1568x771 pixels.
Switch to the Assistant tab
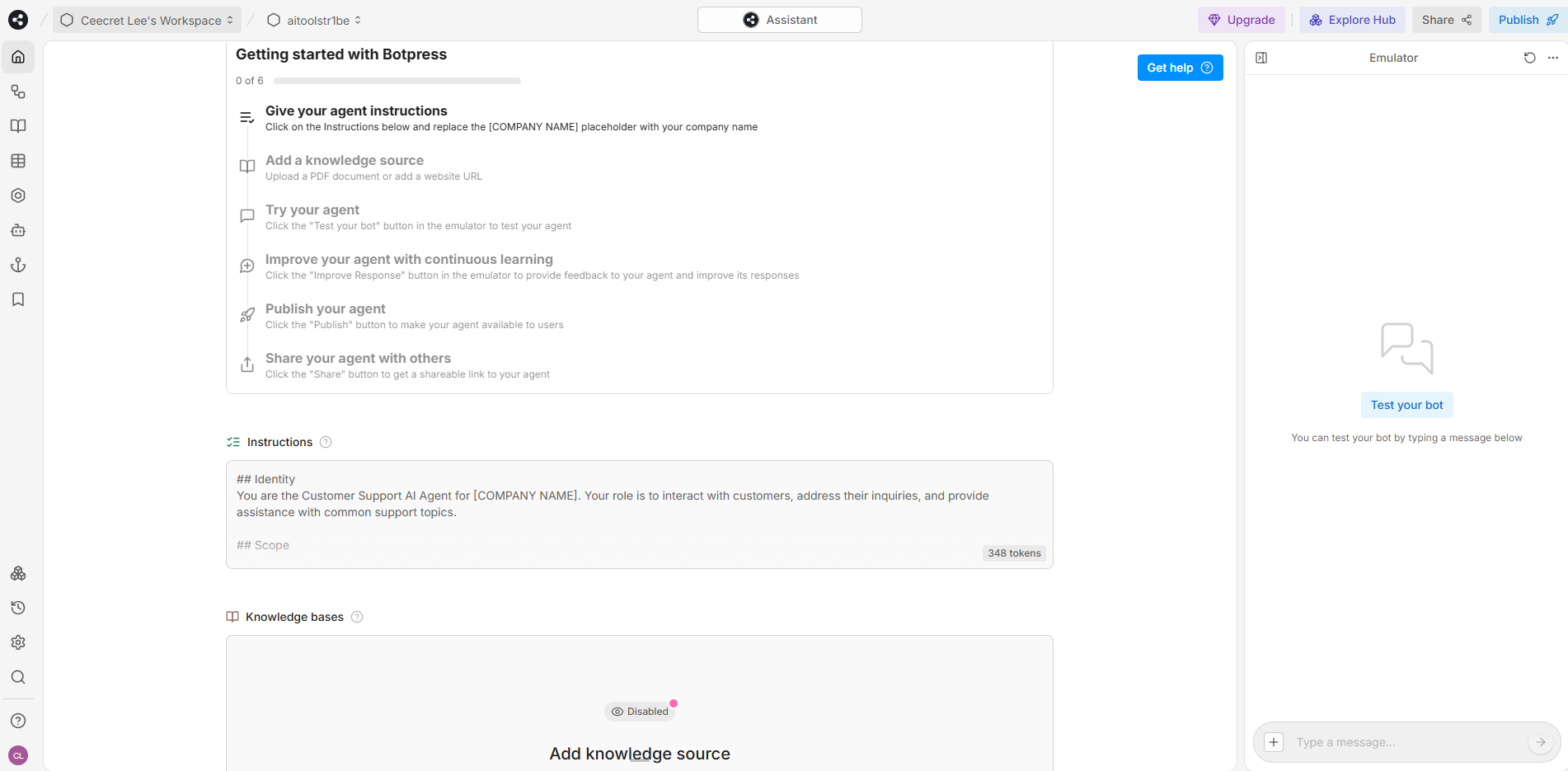click(x=779, y=19)
